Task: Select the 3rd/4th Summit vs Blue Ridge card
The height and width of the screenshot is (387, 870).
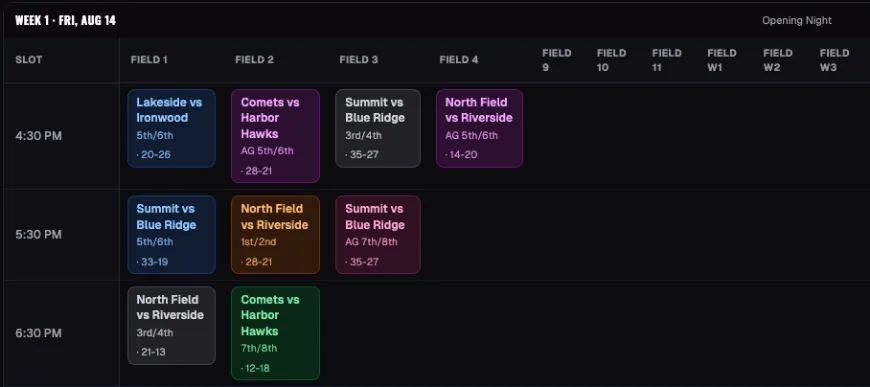Action: (x=378, y=128)
